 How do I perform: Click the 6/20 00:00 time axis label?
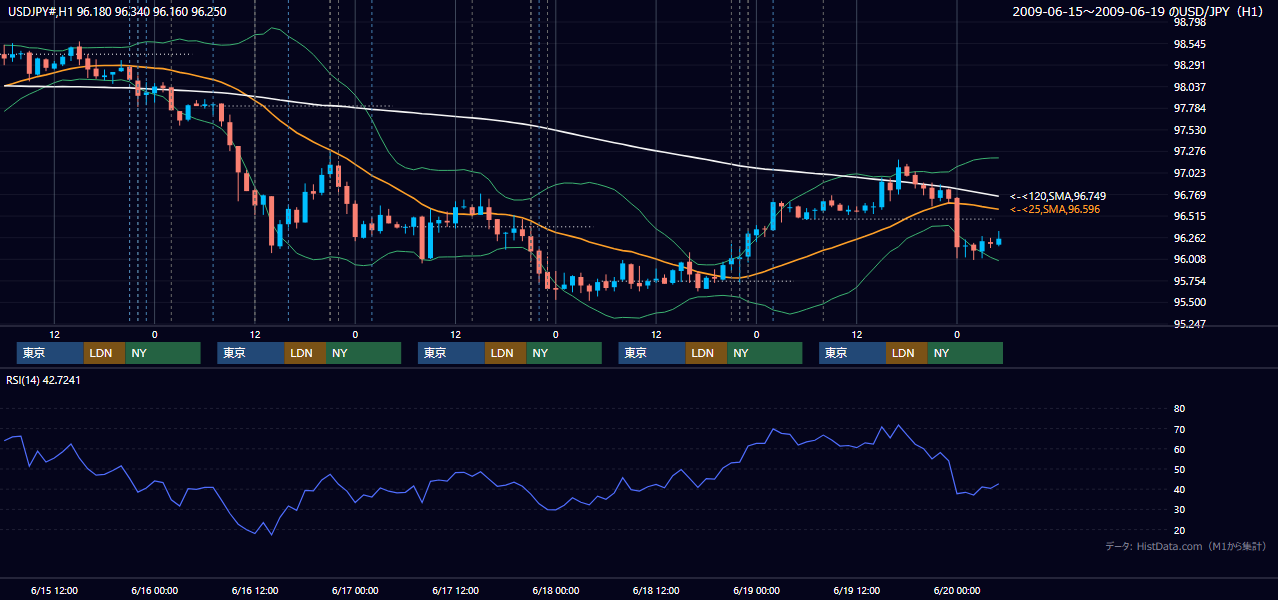[956, 590]
